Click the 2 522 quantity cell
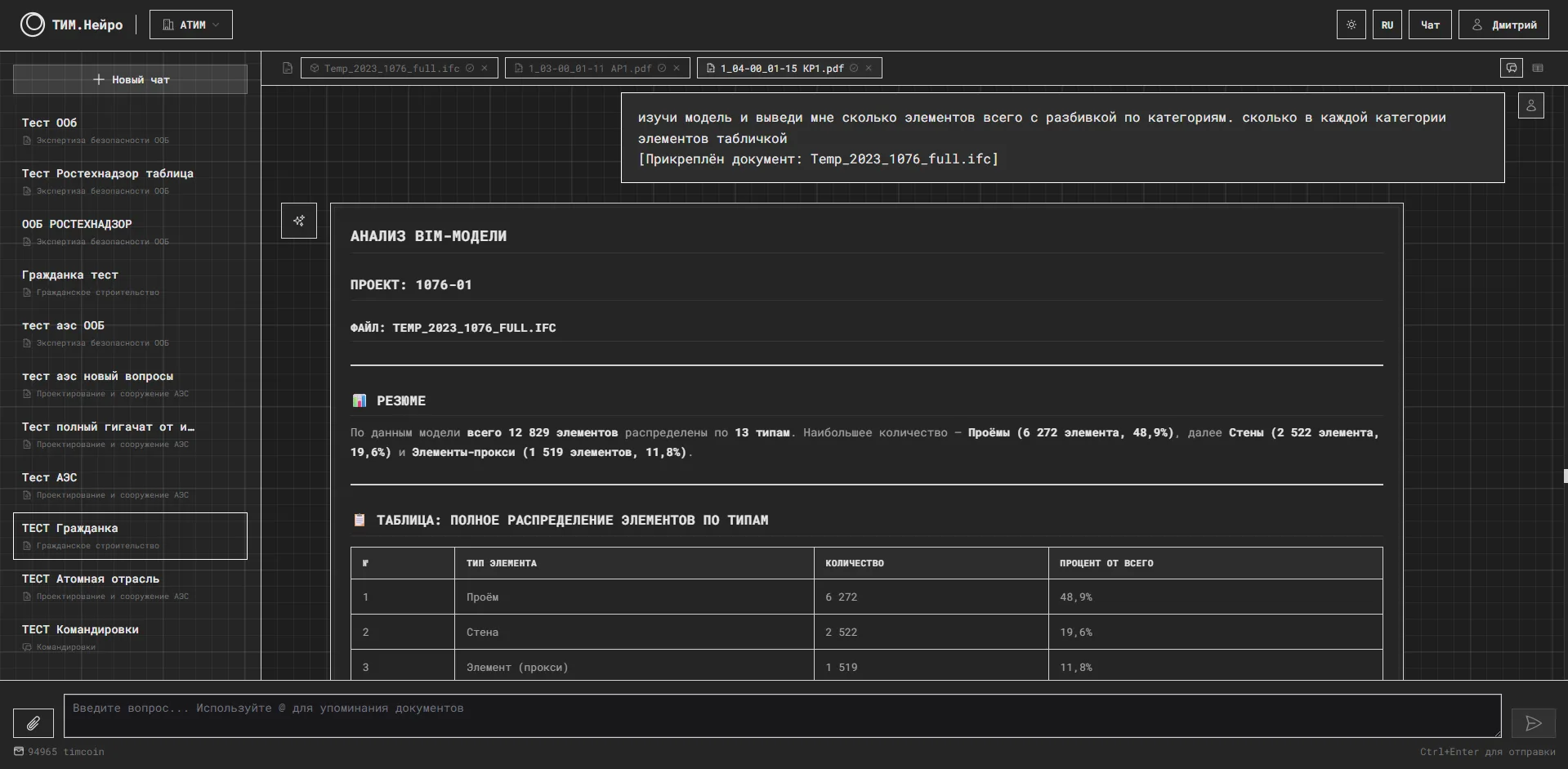 click(931, 633)
